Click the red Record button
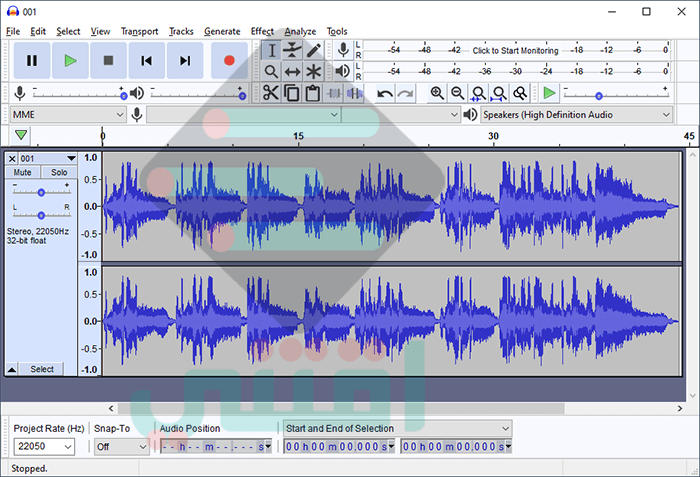 pos(229,60)
